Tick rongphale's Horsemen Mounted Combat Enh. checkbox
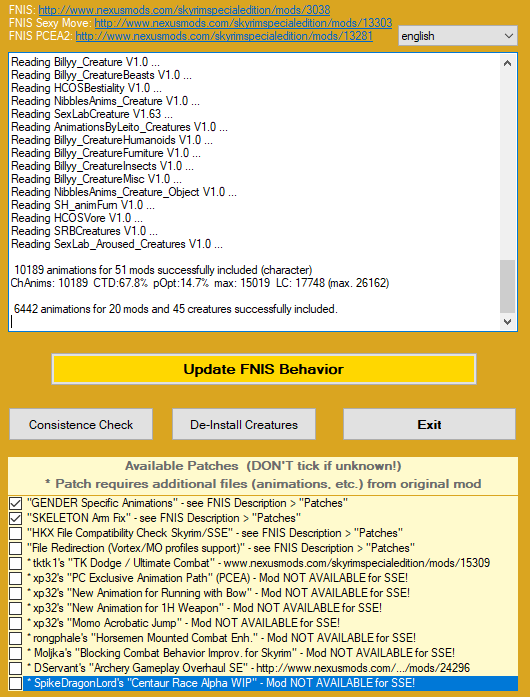Screen dimensions: 530x697 pos(16,638)
